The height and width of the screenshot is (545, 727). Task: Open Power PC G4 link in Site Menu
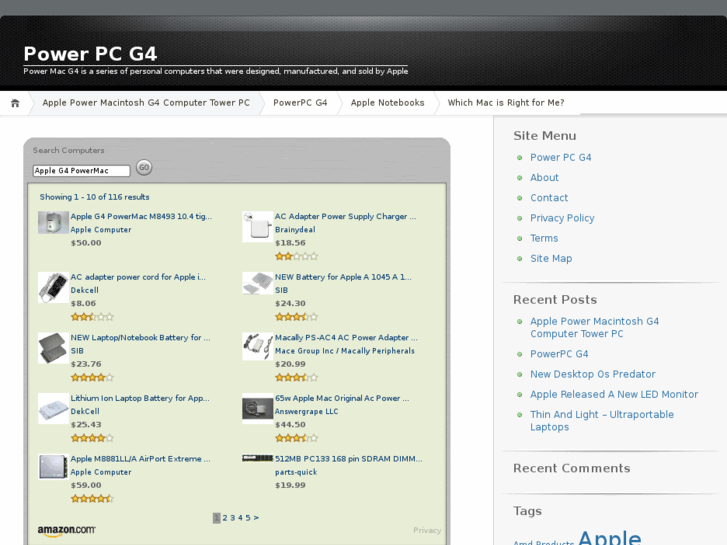(561, 157)
